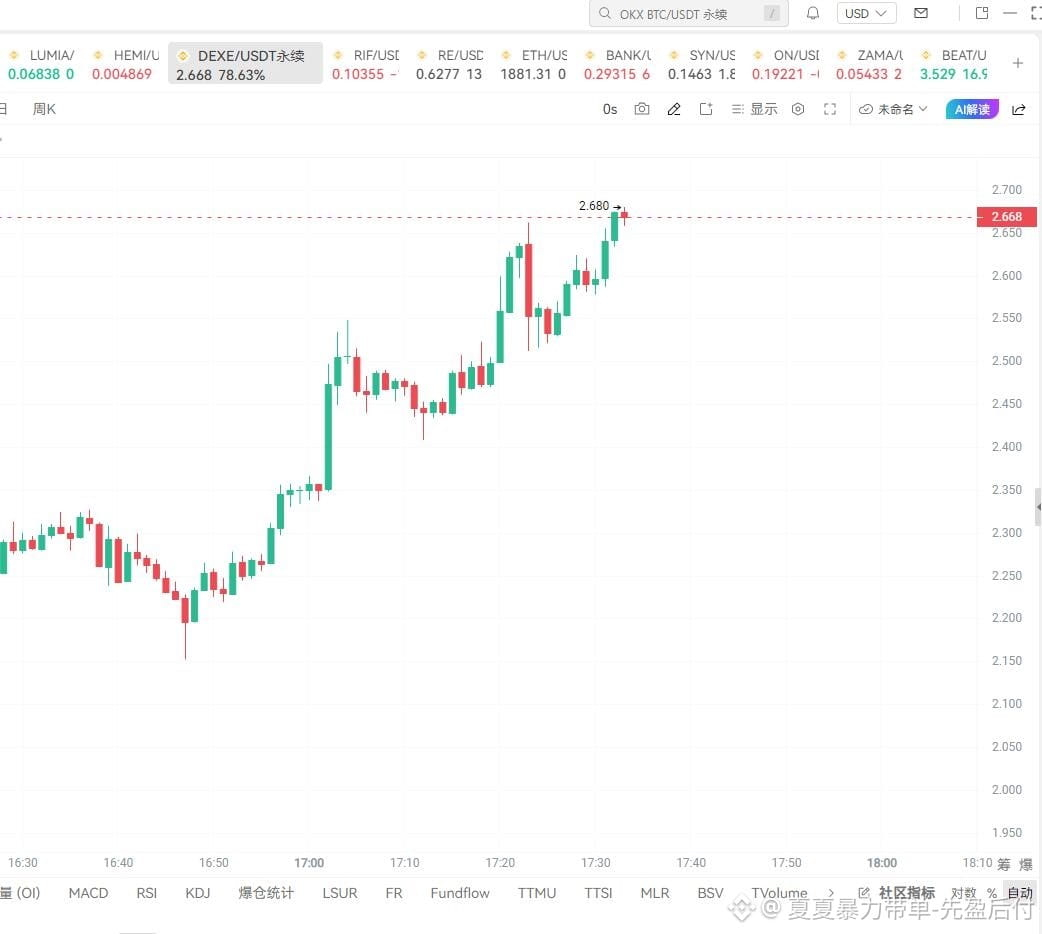Toggle the TTMU indicator
The width and height of the screenshot is (1042, 934).
tap(537, 893)
